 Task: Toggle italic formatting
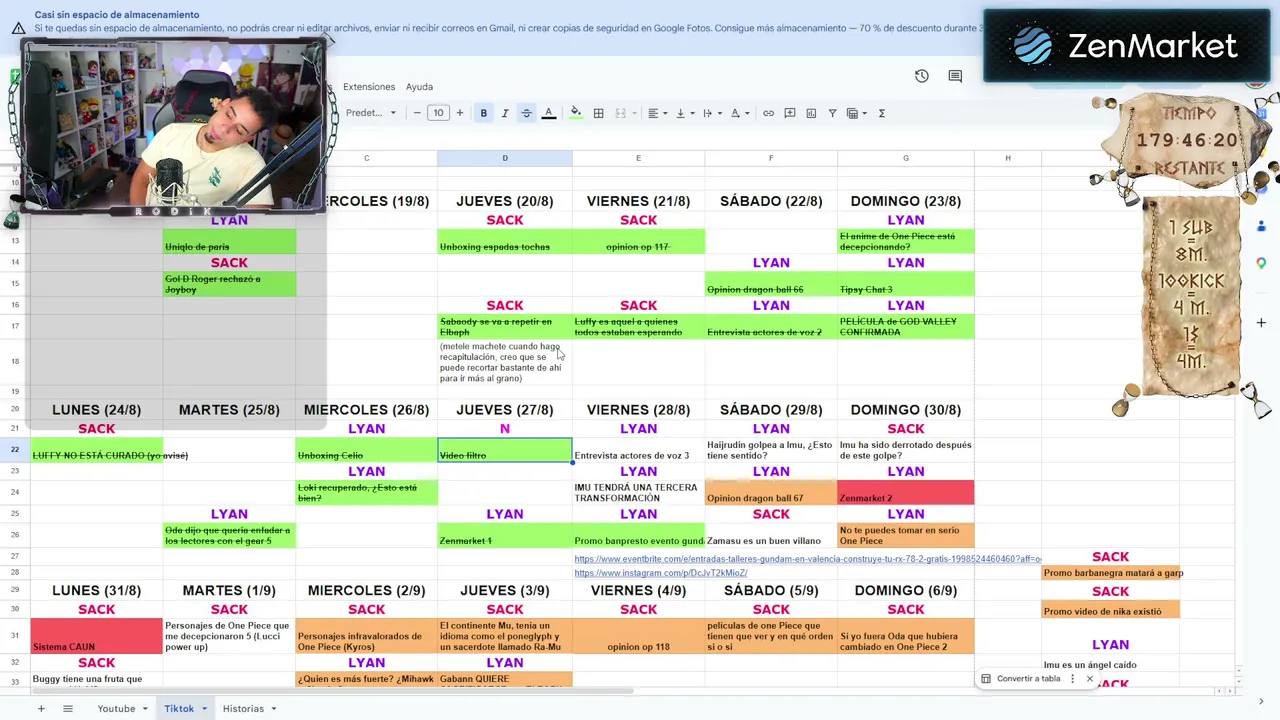[x=505, y=113]
